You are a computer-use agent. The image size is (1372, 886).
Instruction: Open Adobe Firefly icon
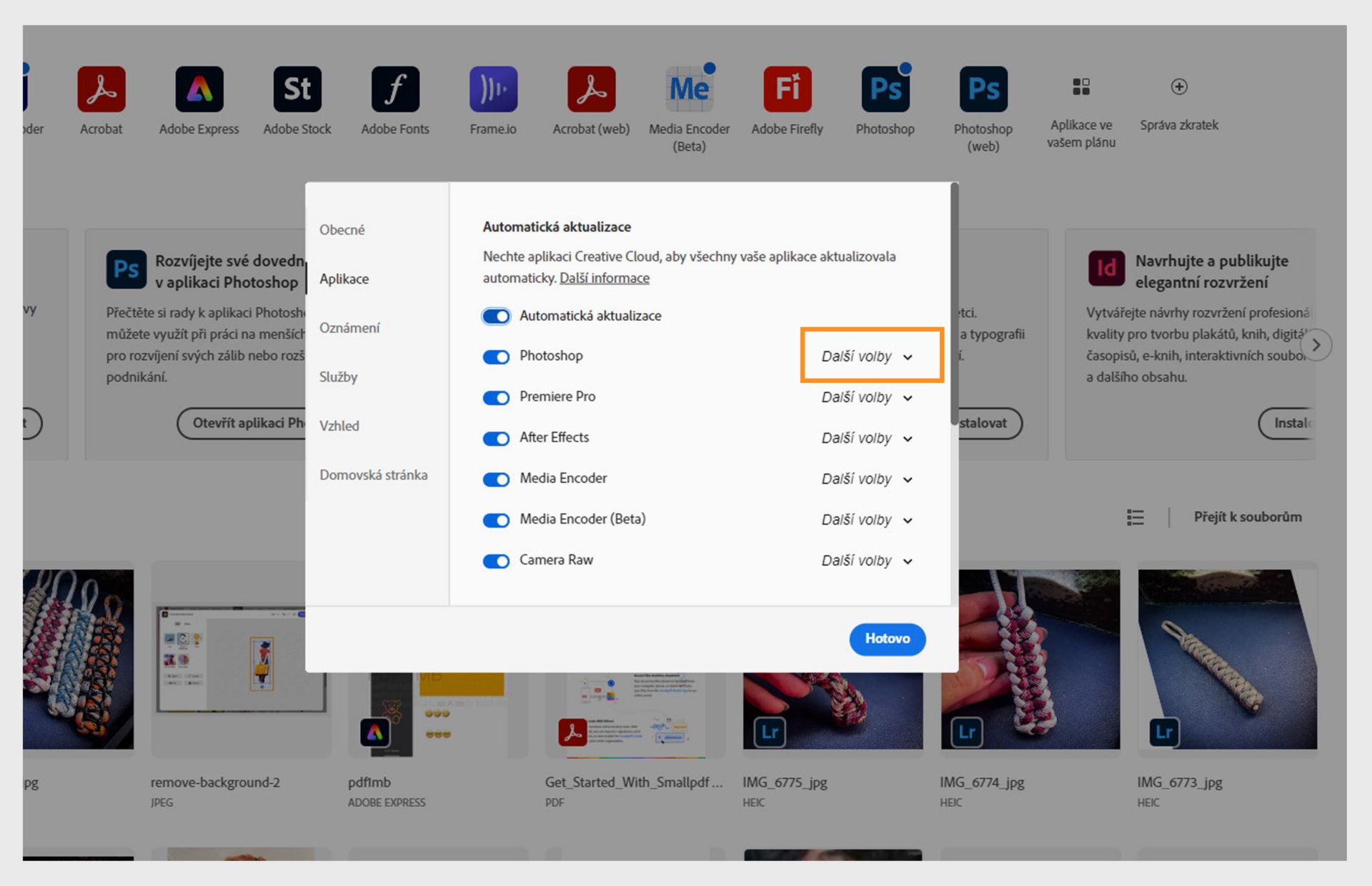click(x=787, y=89)
